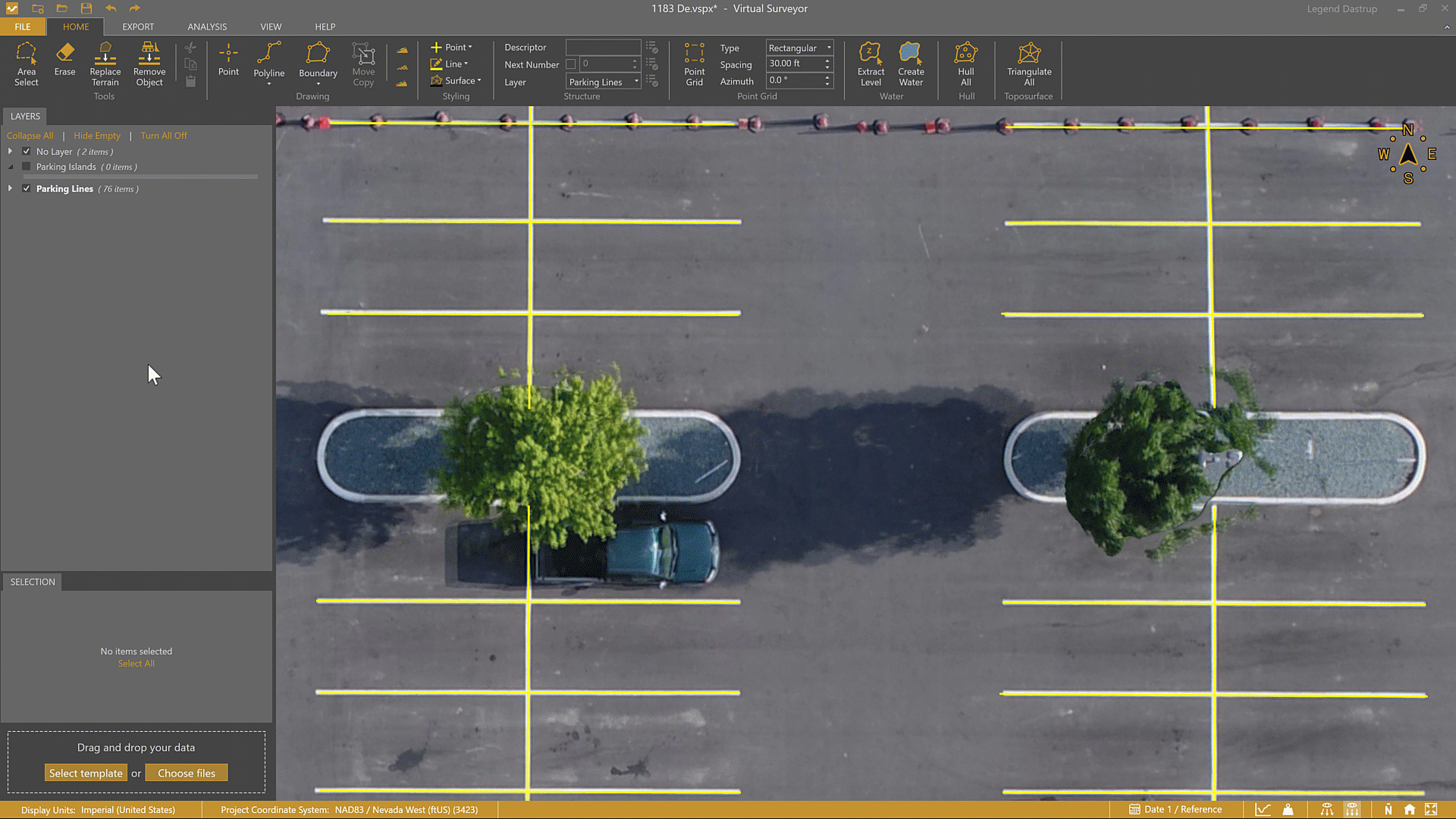
Task: Click the Replace Terrain tool
Action: (105, 64)
